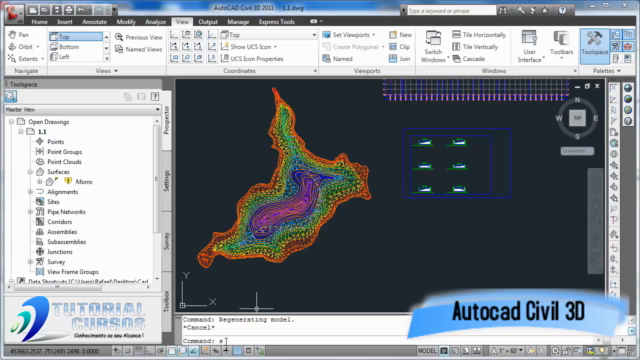Open the Toolbars menu button
The height and width of the screenshot is (360, 640).
[x=562, y=45]
